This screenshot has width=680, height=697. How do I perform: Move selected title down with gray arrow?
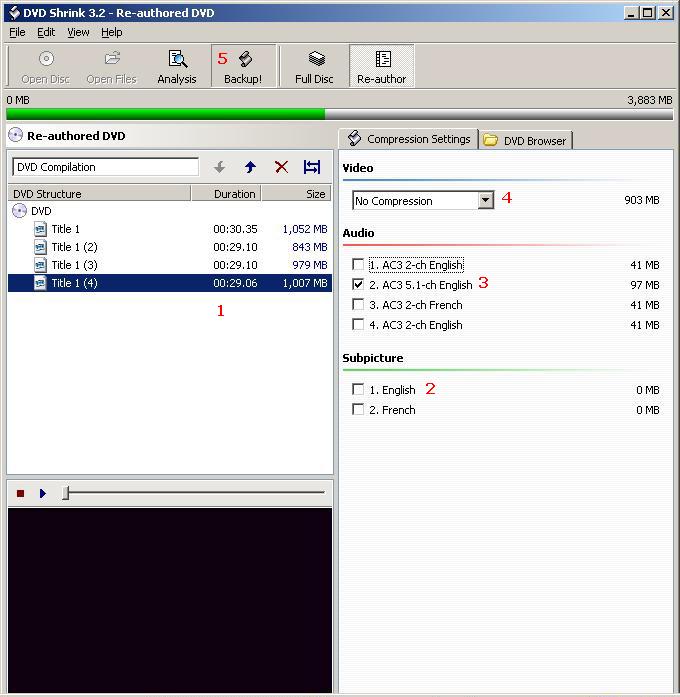pos(220,167)
